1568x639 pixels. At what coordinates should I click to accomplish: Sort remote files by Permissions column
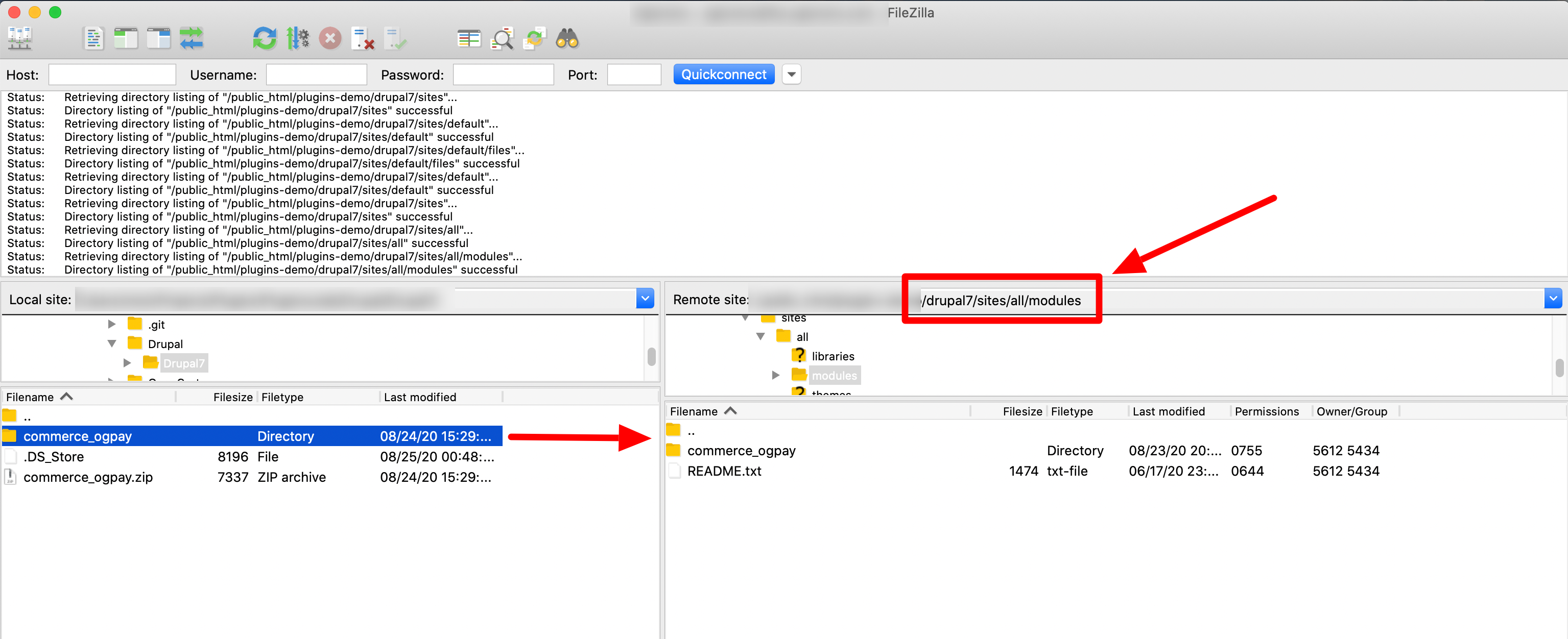pos(1266,411)
